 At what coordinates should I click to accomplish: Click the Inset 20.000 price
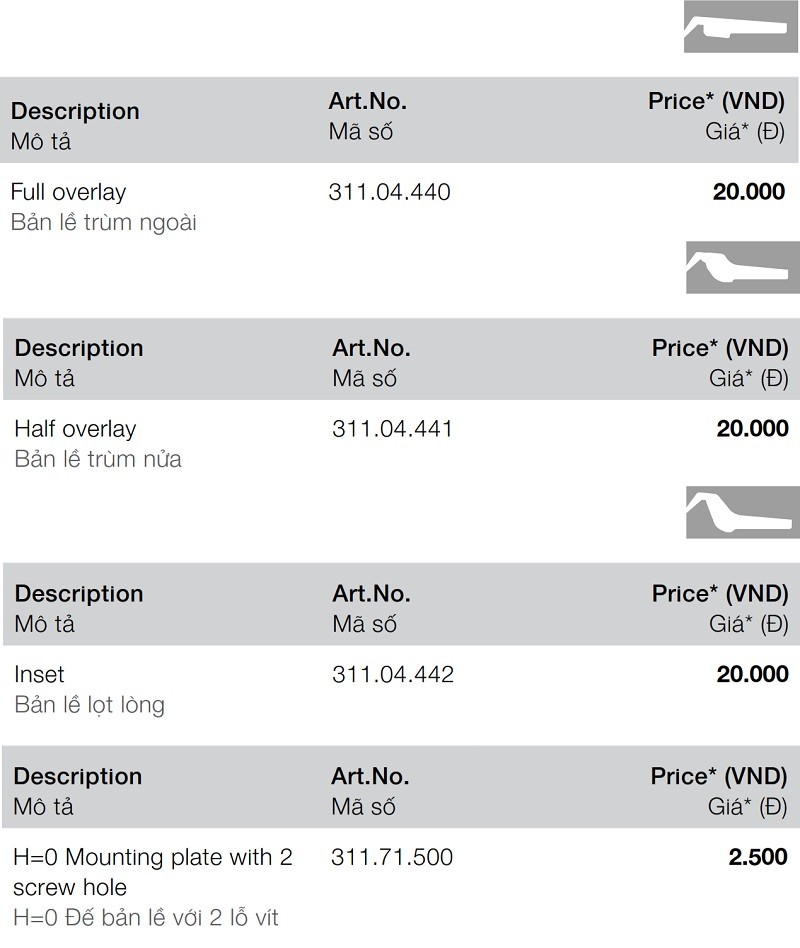pyautogui.click(x=752, y=674)
